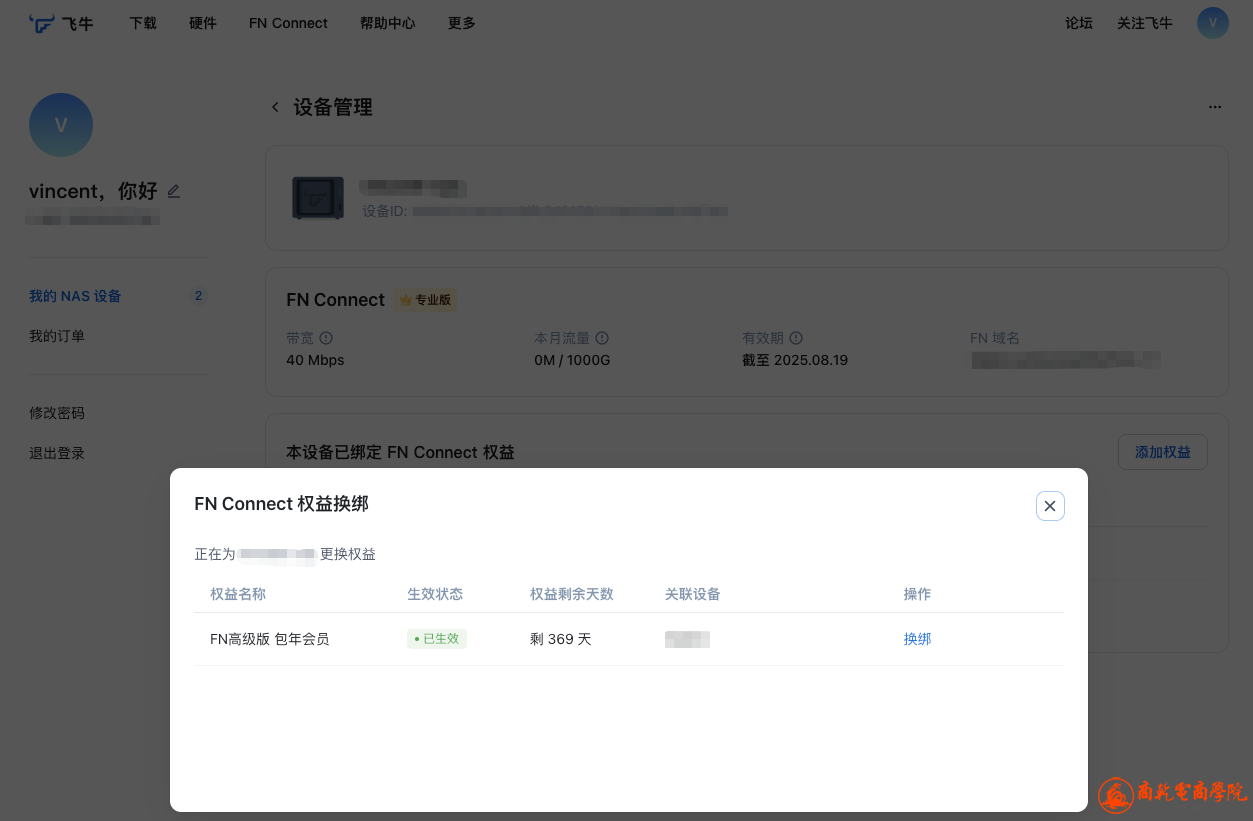Edit the vincent nickname pencil icon
Image resolution: width=1253 pixels, height=821 pixels.
[174, 191]
